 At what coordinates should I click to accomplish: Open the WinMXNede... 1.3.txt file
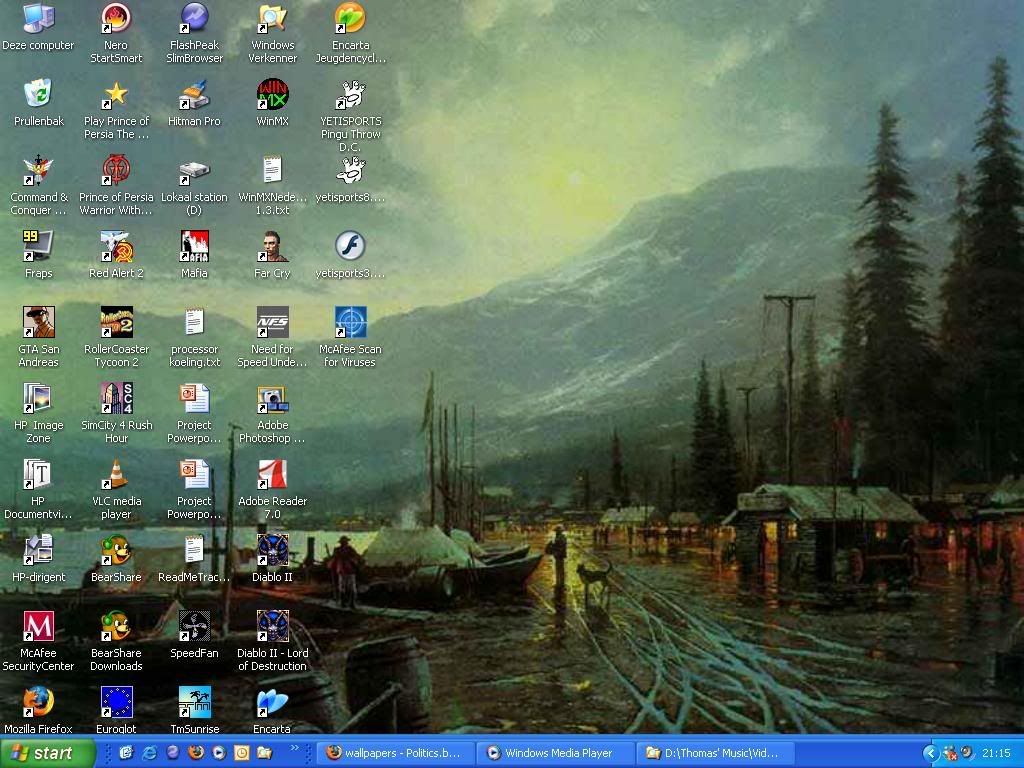pyautogui.click(x=272, y=170)
